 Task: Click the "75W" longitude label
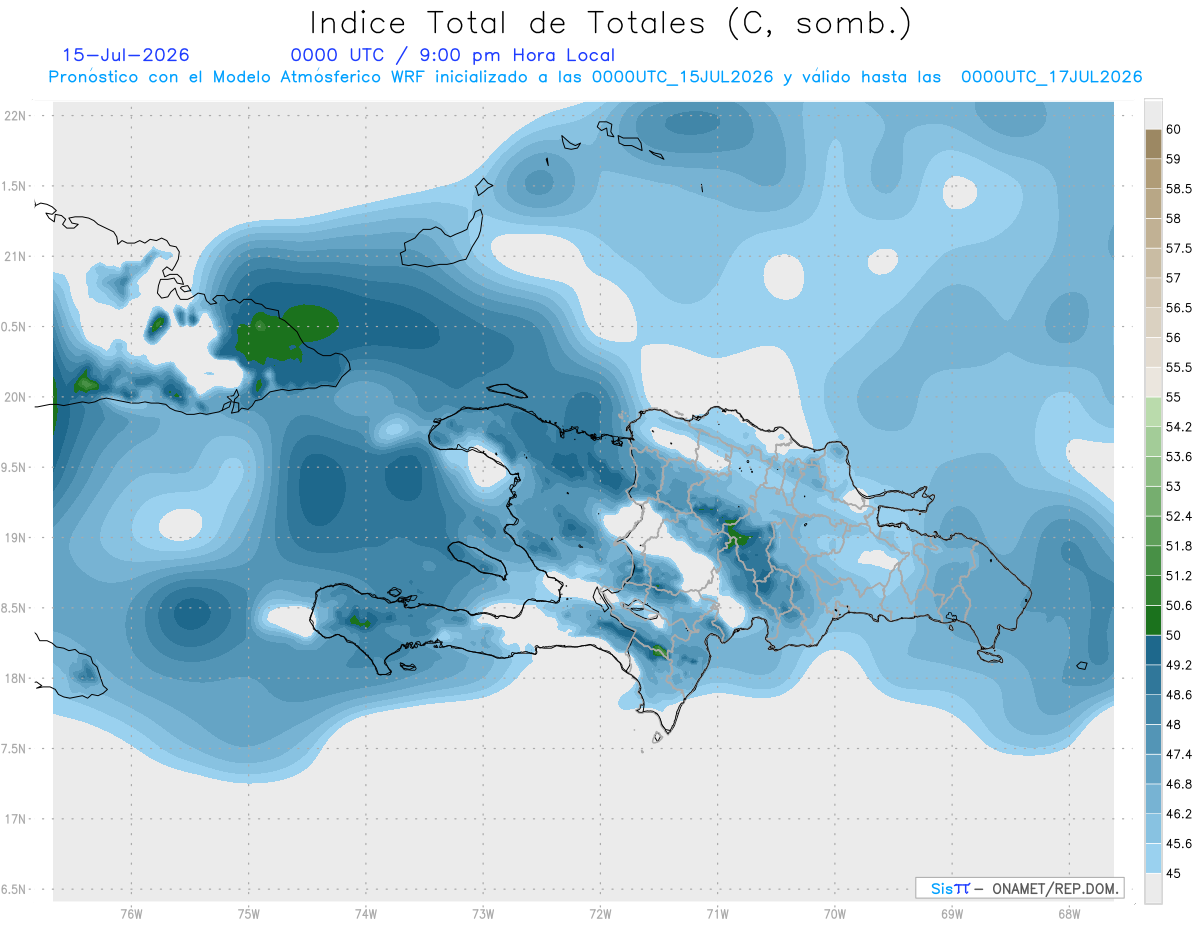(x=248, y=914)
